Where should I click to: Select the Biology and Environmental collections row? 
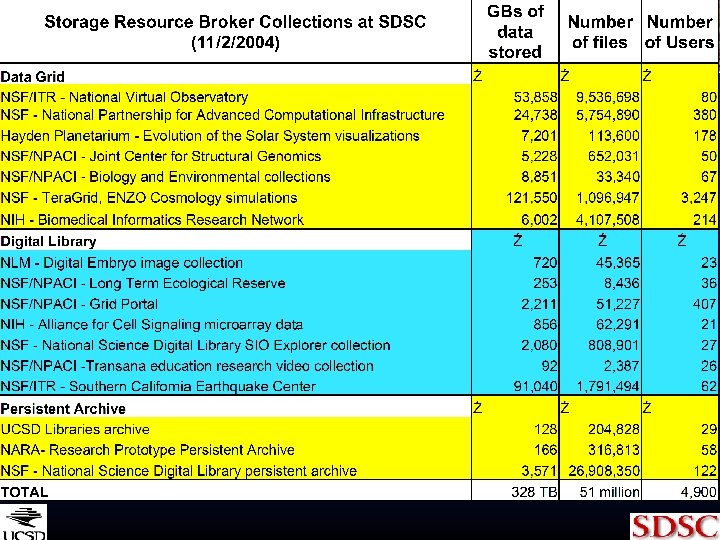point(165,177)
